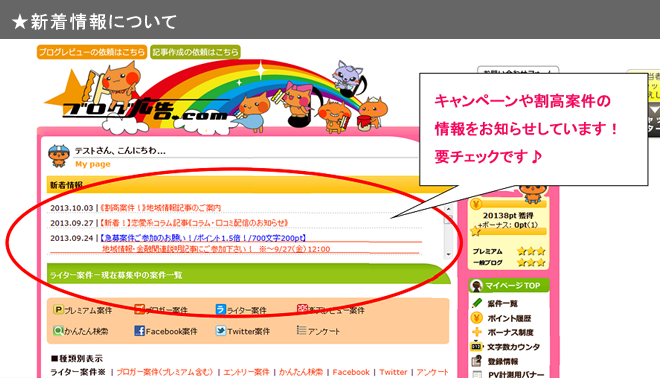Open the My page link
The image size is (660, 378).
point(93,164)
